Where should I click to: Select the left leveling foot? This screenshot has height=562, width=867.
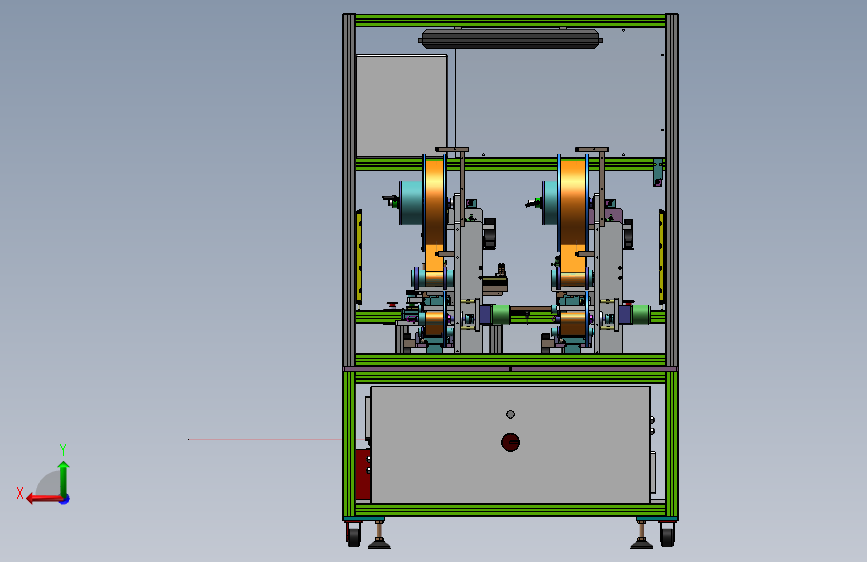[379, 535]
